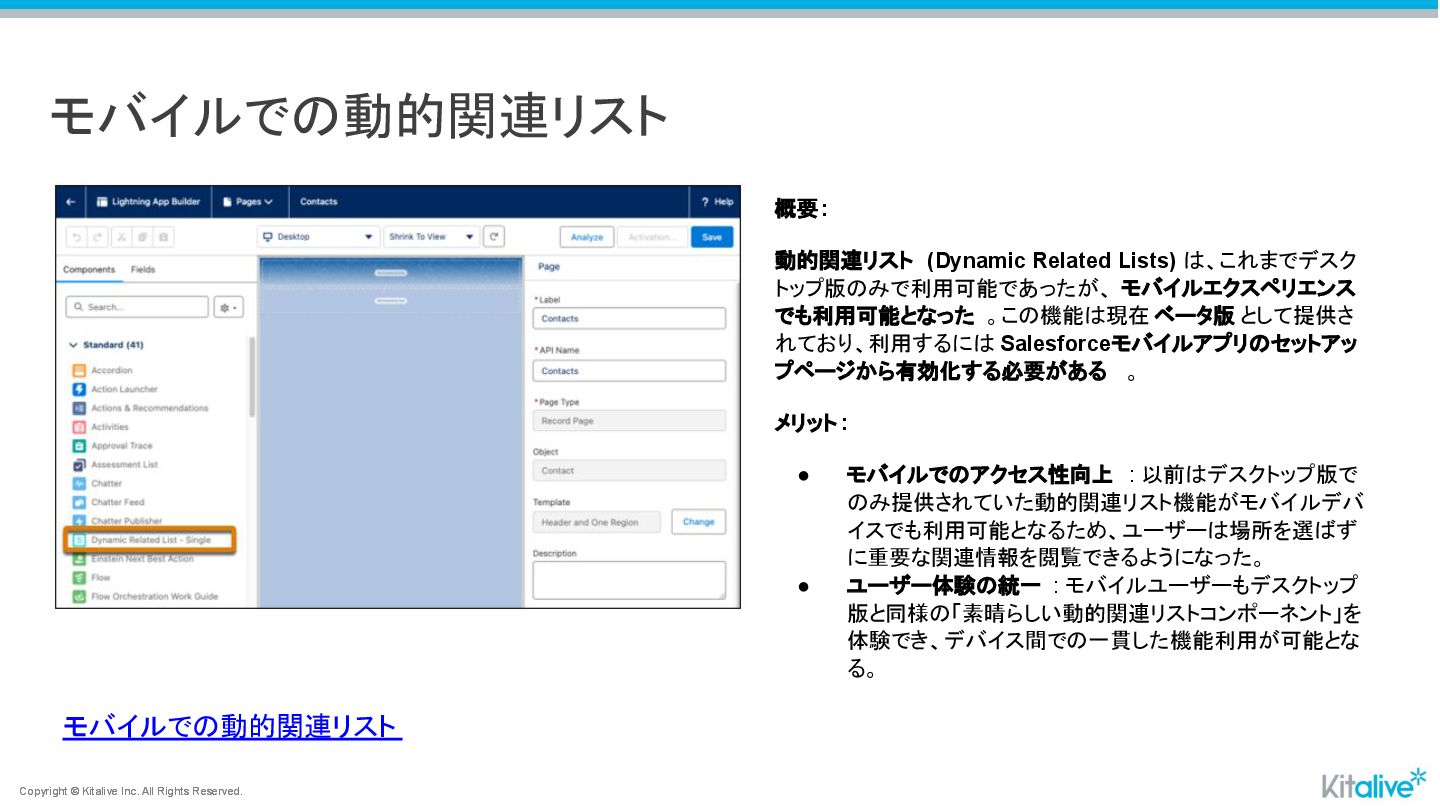This screenshot has height=810, width=1440.
Task: Click the Chatter Feed label
Action: tap(118, 502)
